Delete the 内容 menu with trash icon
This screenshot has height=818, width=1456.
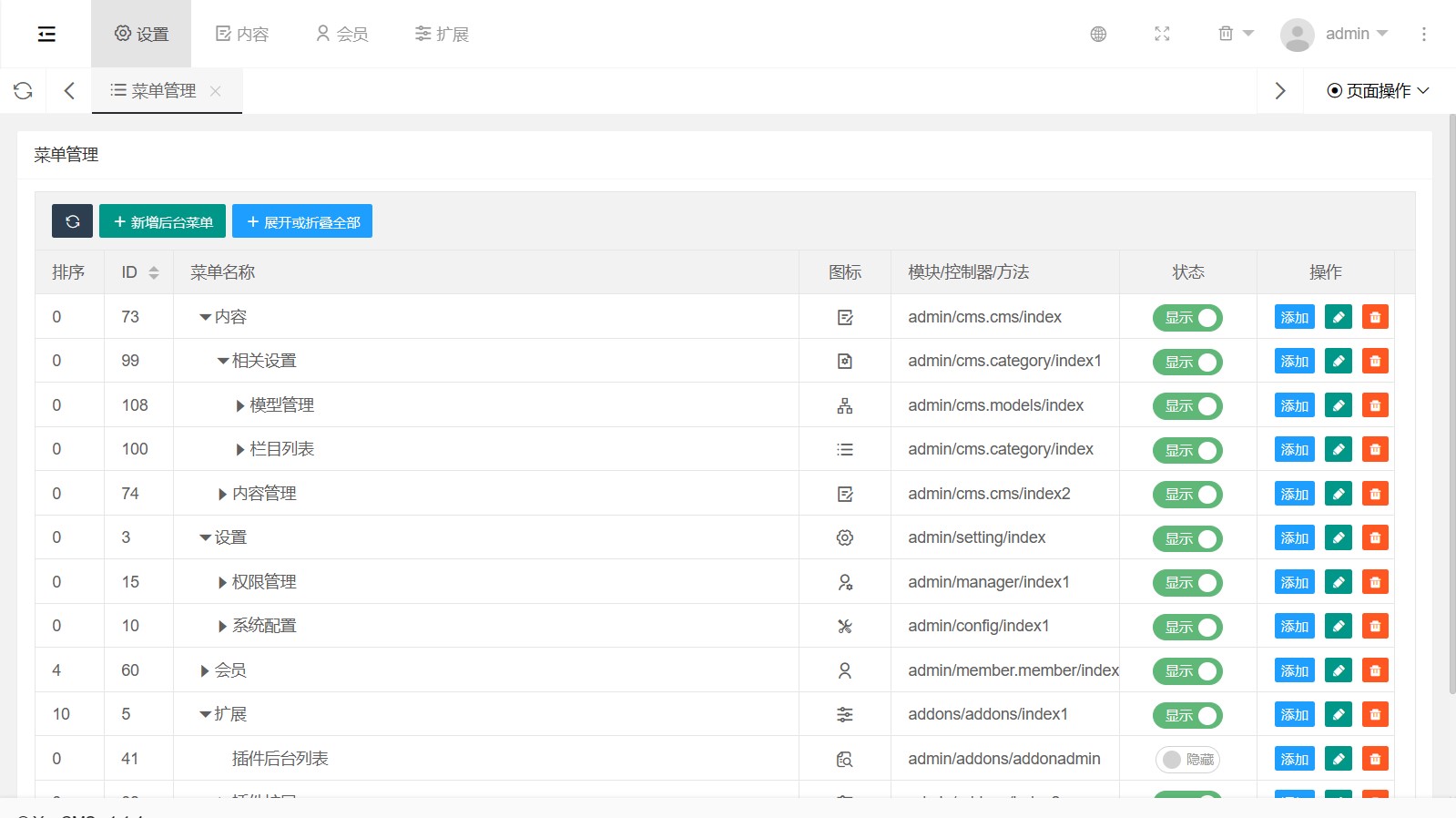point(1375,317)
